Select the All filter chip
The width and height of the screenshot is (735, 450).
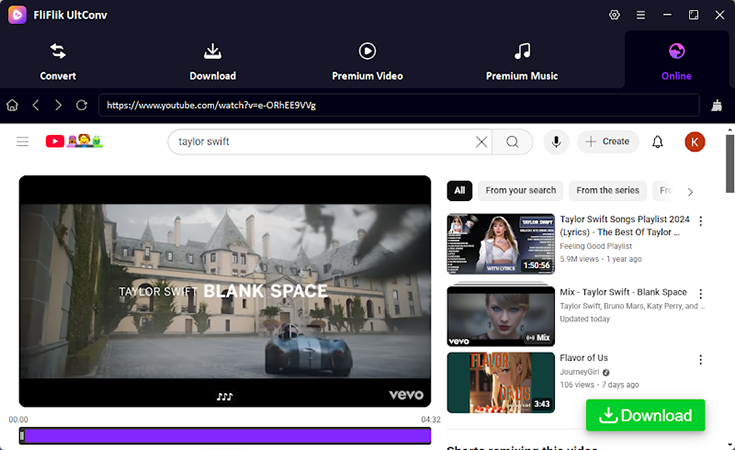tap(459, 190)
